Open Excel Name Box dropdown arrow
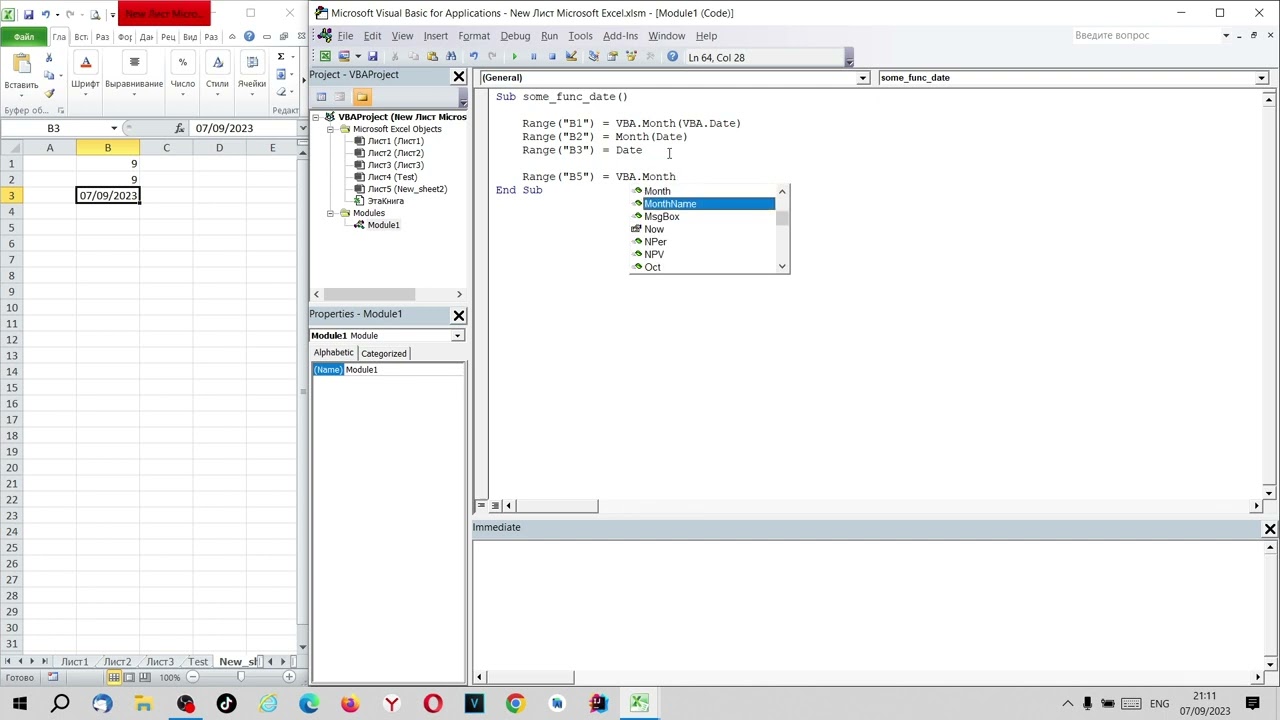 click(114, 128)
